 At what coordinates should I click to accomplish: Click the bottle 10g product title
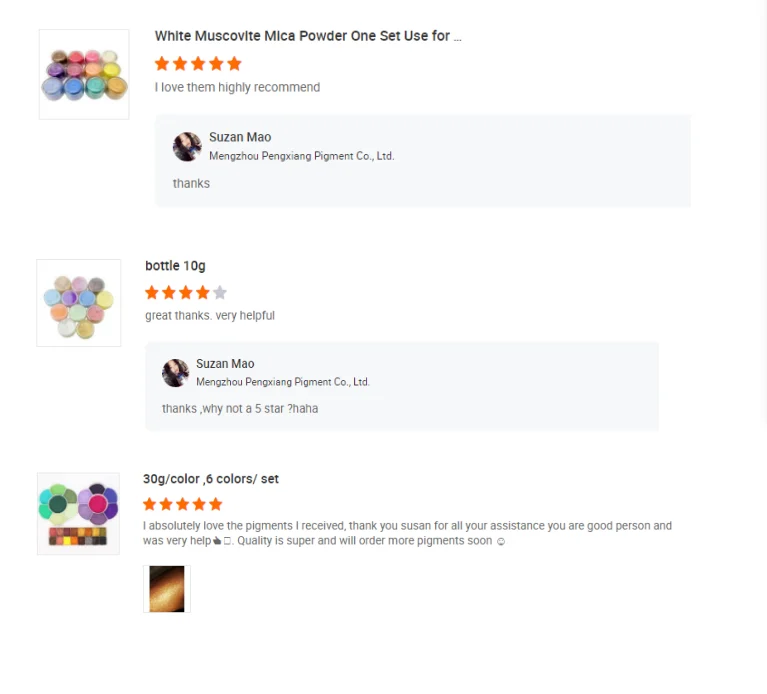(x=175, y=266)
